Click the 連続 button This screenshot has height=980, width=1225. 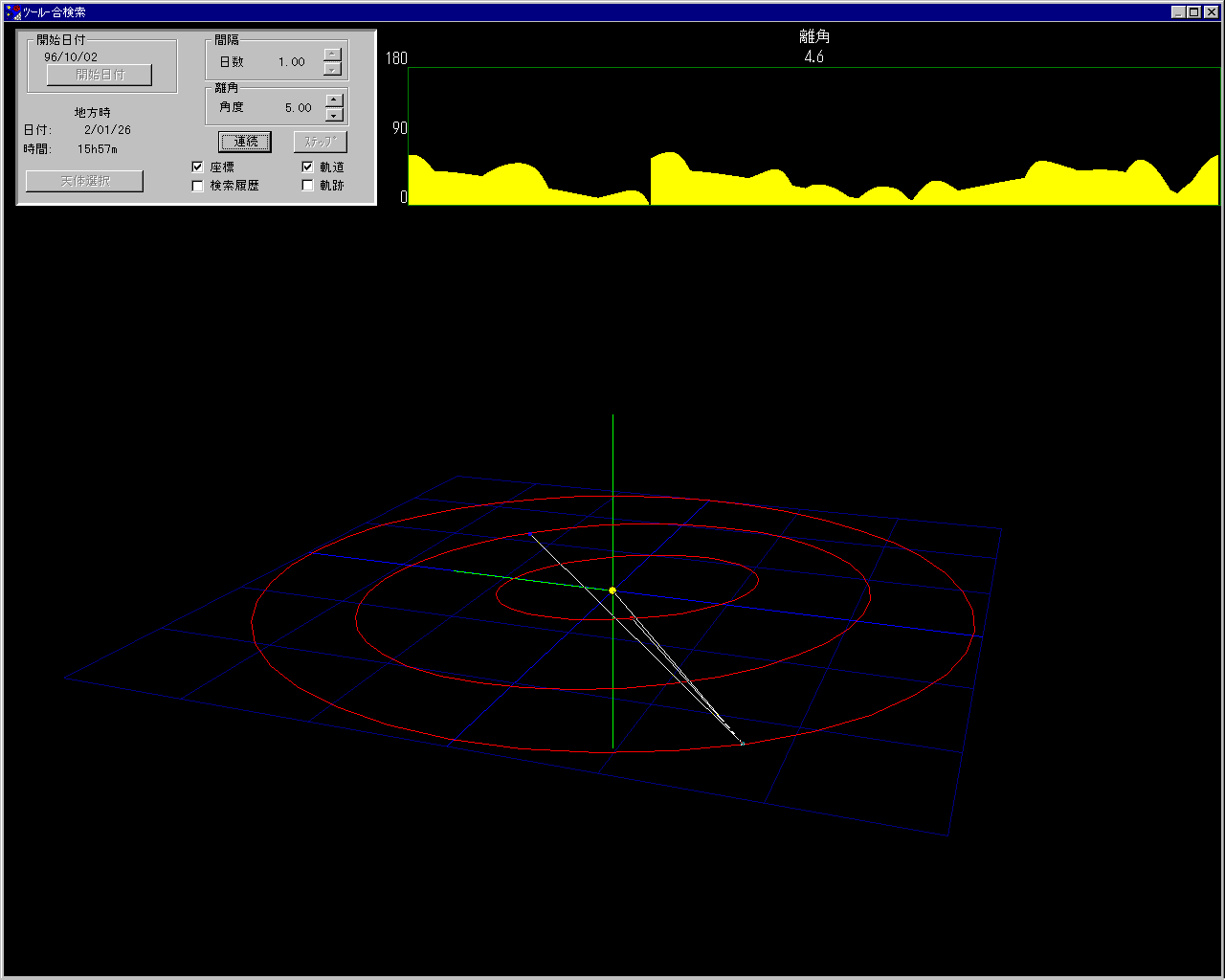pos(245,142)
